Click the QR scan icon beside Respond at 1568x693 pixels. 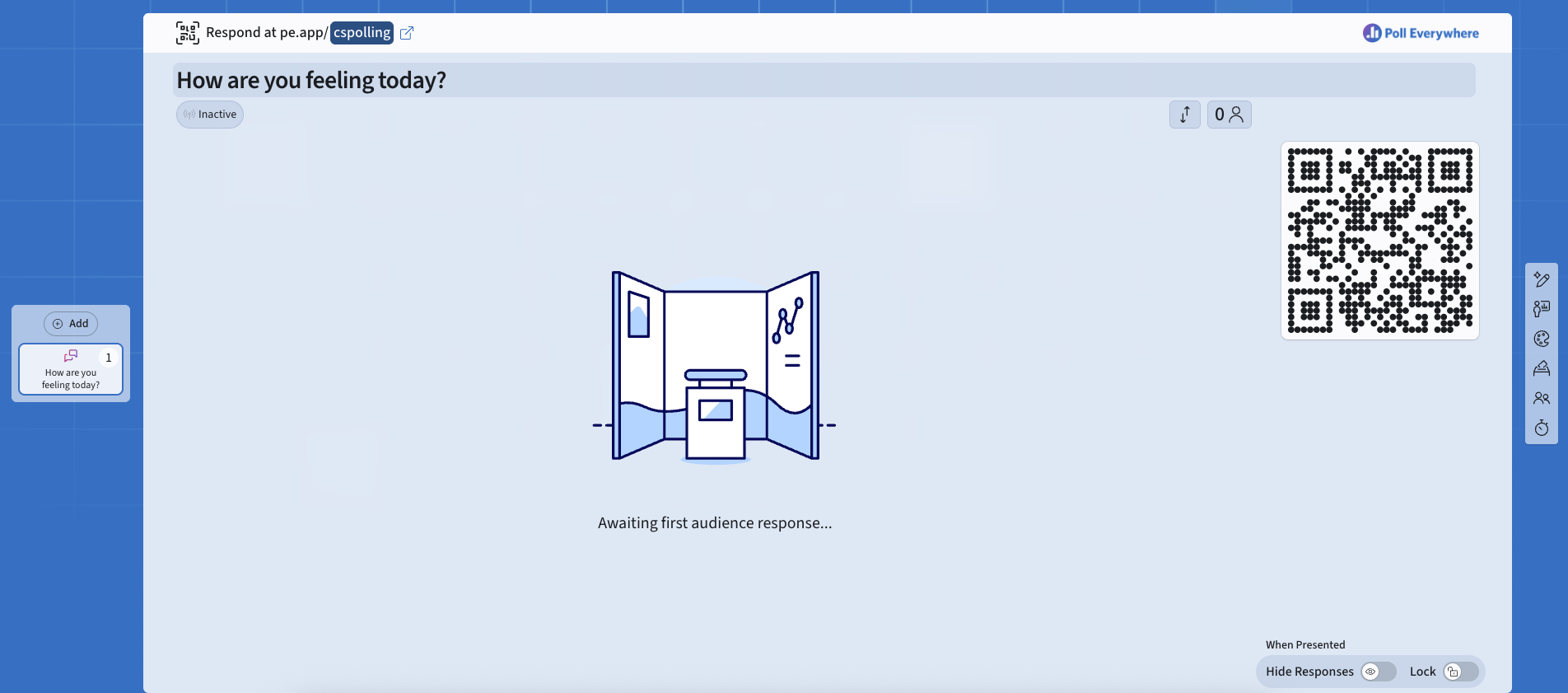[188, 33]
